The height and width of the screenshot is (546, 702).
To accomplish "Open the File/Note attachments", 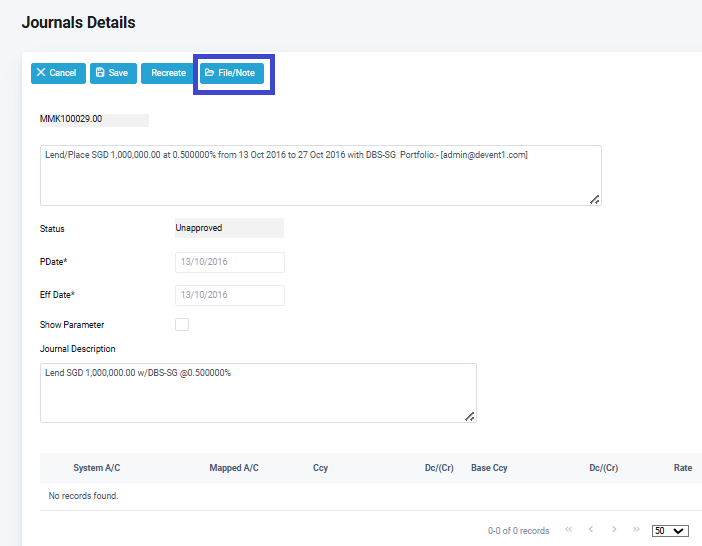I will coord(230,73).
